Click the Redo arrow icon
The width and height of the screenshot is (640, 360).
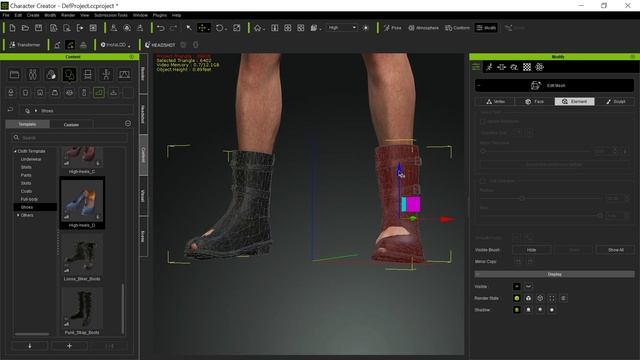coord(173,28)
